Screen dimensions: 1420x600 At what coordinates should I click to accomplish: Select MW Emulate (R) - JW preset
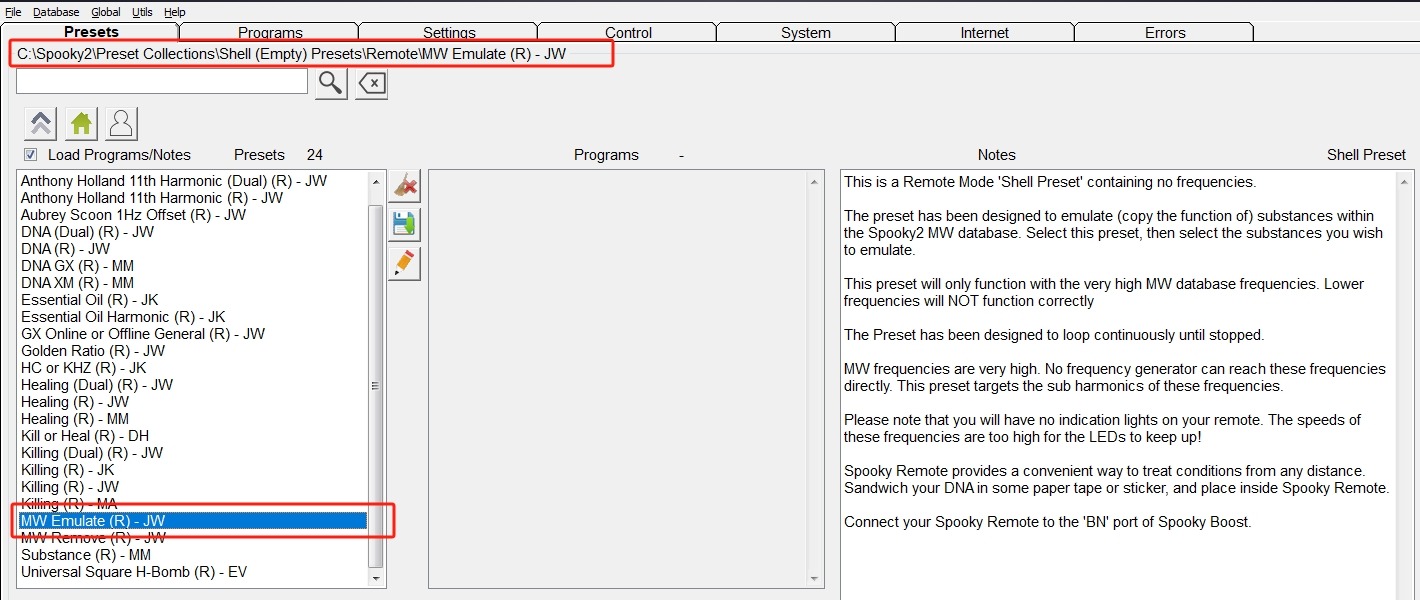[193, 521]
